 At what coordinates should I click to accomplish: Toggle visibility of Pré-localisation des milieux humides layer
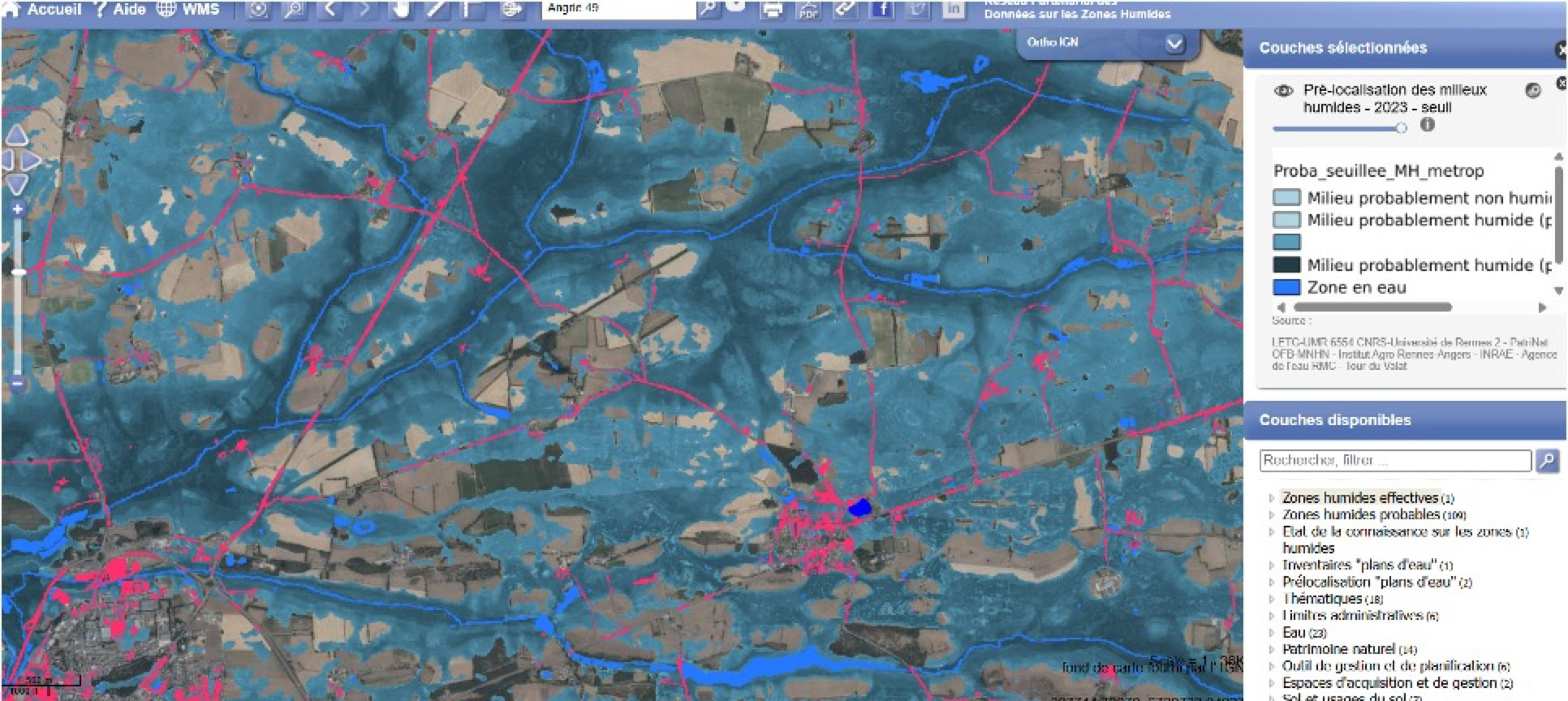pyautogui.click(x=1283, y=90)
